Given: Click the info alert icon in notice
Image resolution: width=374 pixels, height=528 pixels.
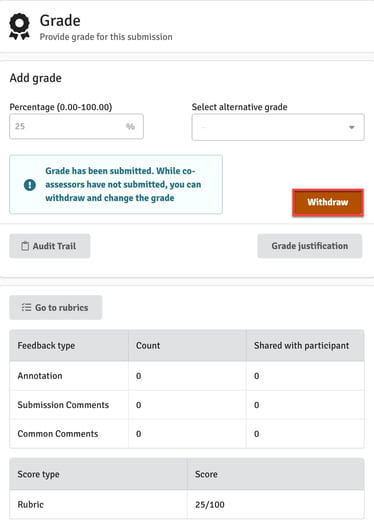Looking at the screenshot, I should click(x=30, y=185).
